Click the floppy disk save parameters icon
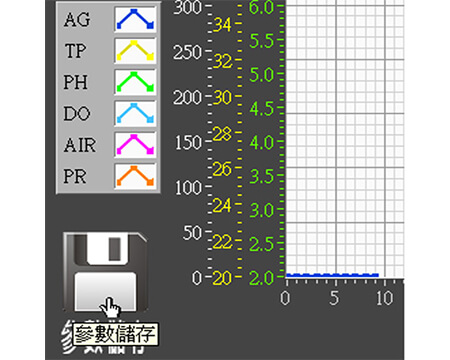 click(x=105, y=273)
